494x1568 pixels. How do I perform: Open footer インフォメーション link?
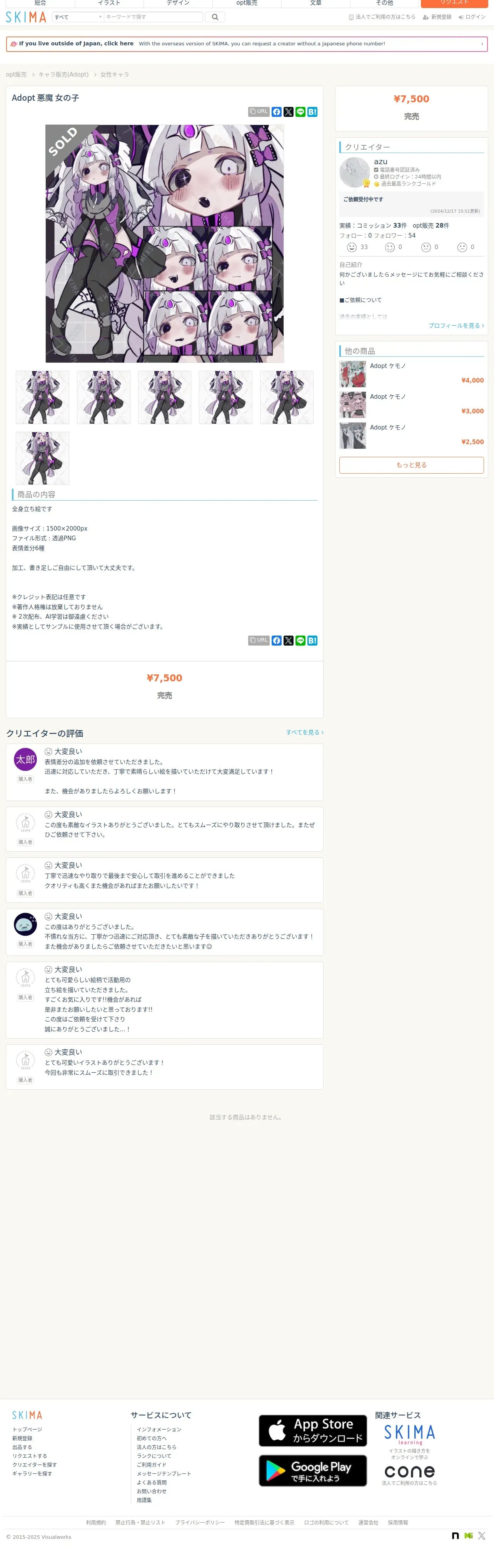(x=159, y=1429)
